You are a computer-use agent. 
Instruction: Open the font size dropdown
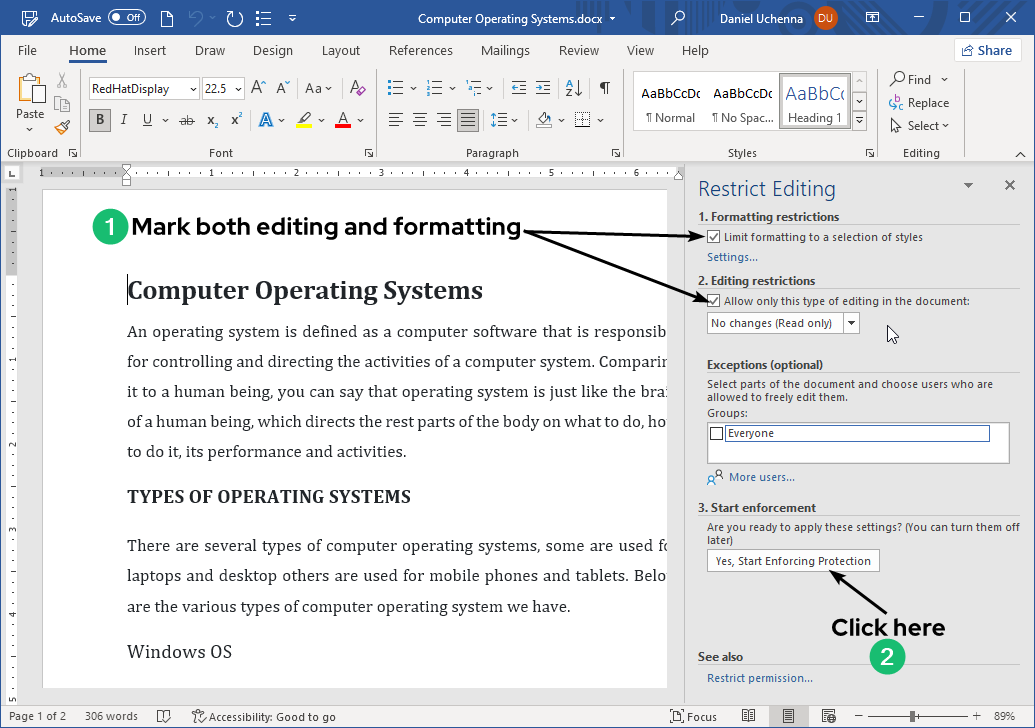(238, 88)
